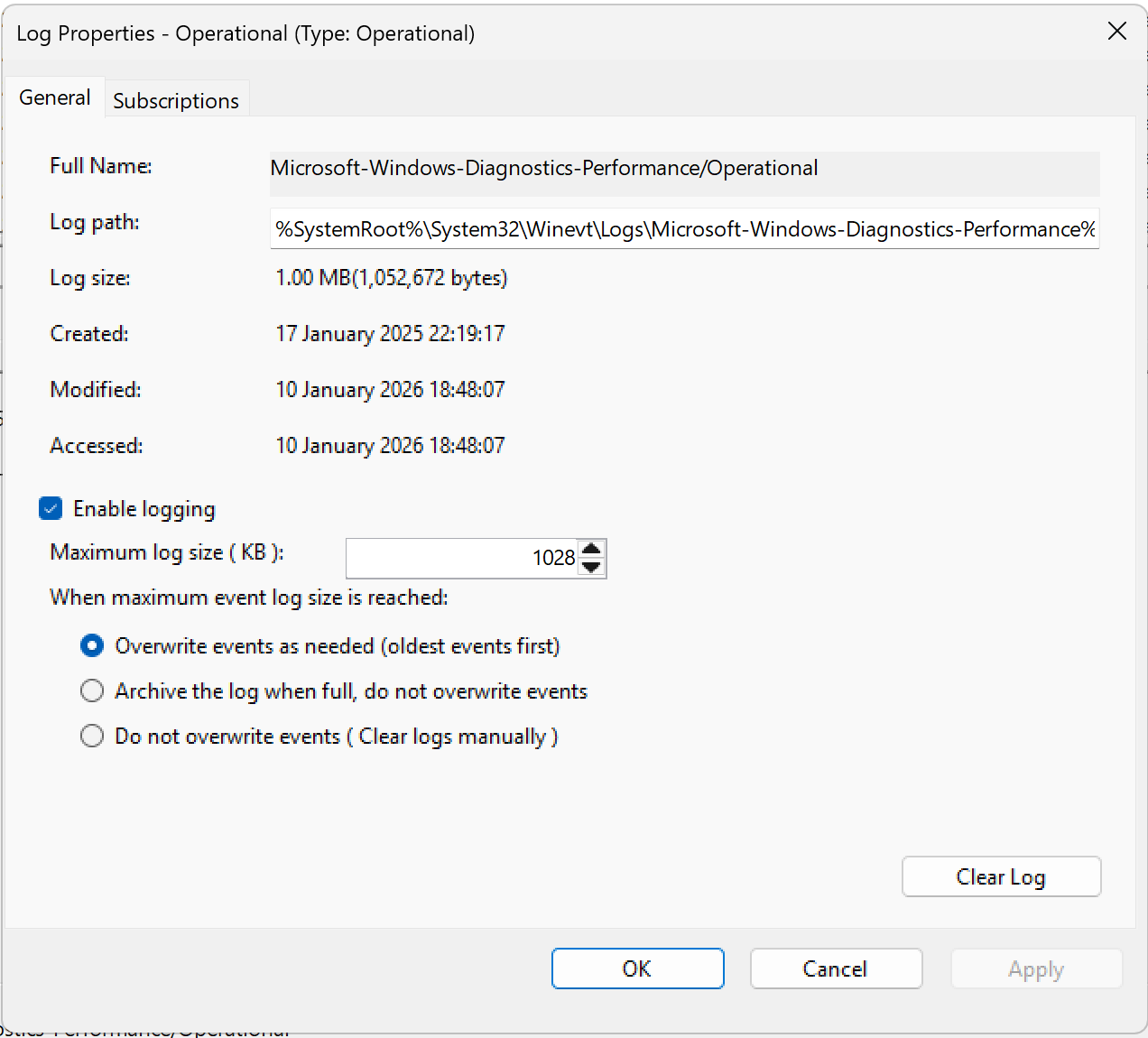Select overwrite events as needed option

[92, 645]
